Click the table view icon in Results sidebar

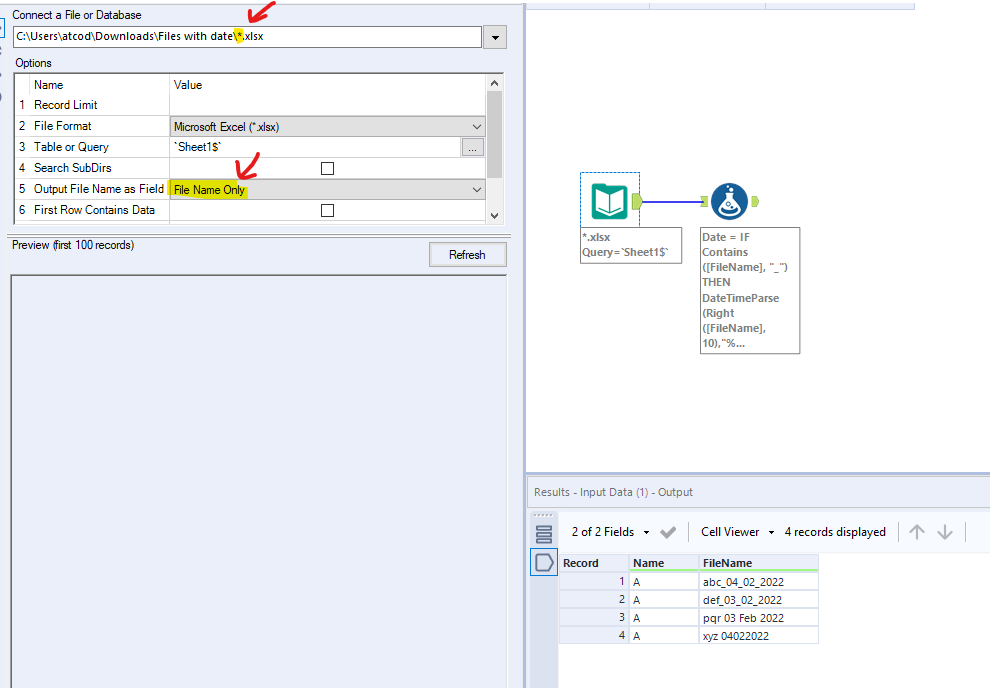(543, 562)
